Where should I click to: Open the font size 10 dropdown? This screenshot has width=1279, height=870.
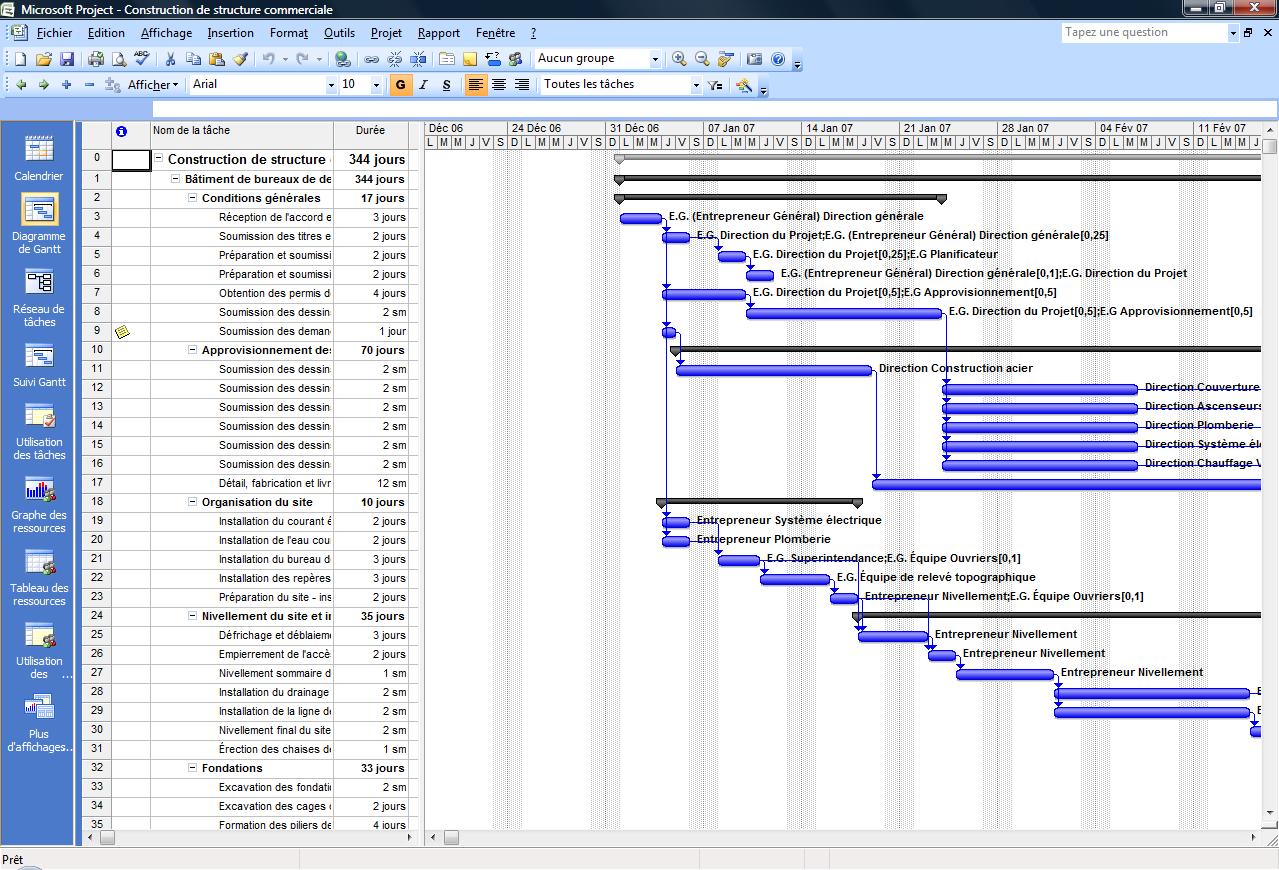tap(376, 85)
